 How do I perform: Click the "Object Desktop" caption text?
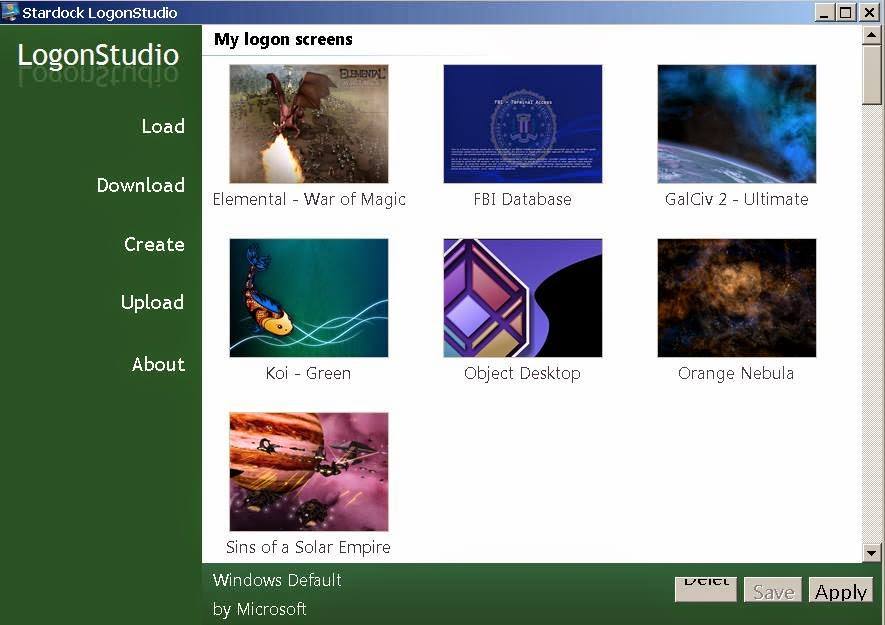click(x=522, y=374)
